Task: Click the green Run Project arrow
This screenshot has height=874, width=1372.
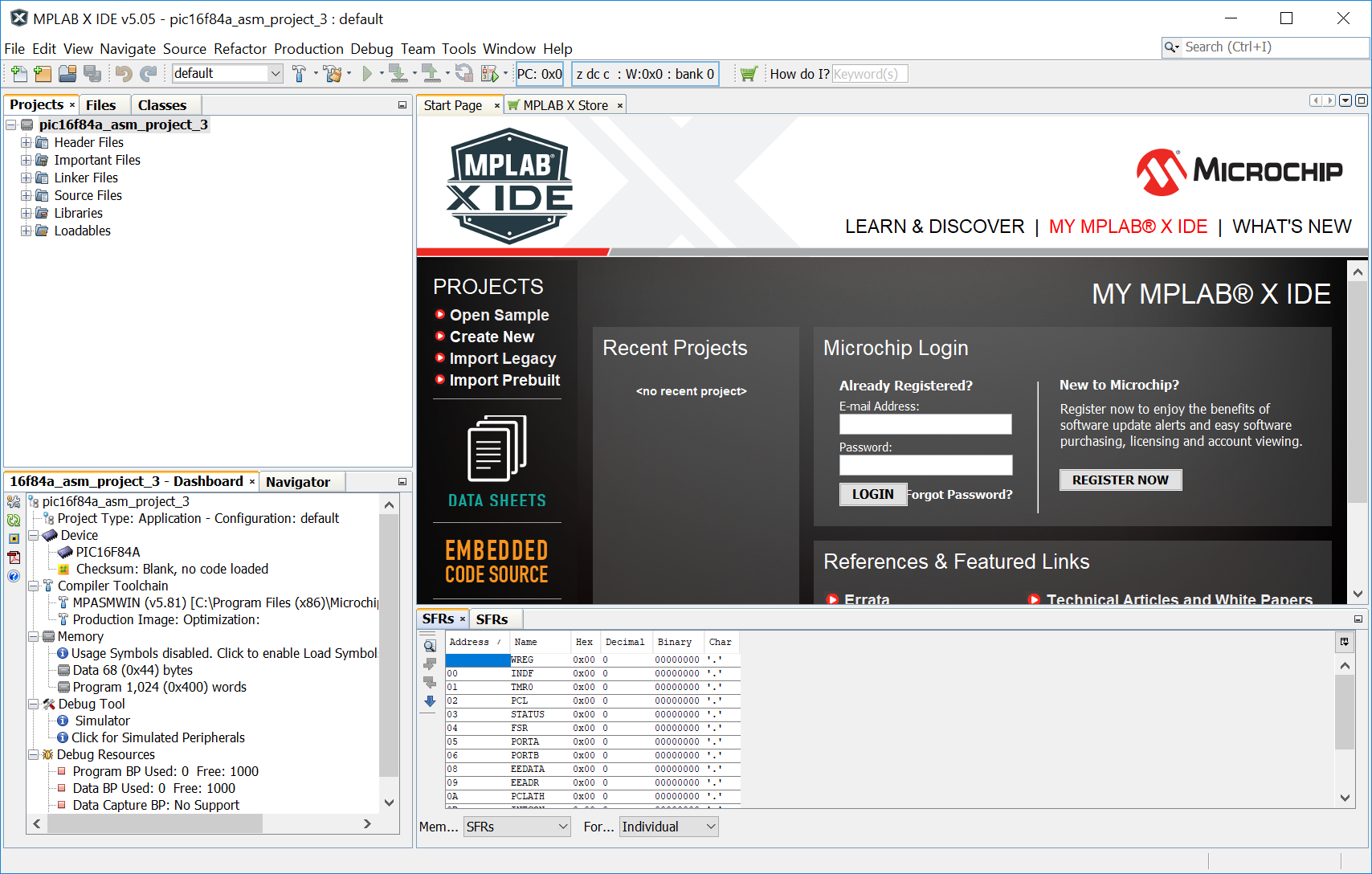Action: (367, 74)
